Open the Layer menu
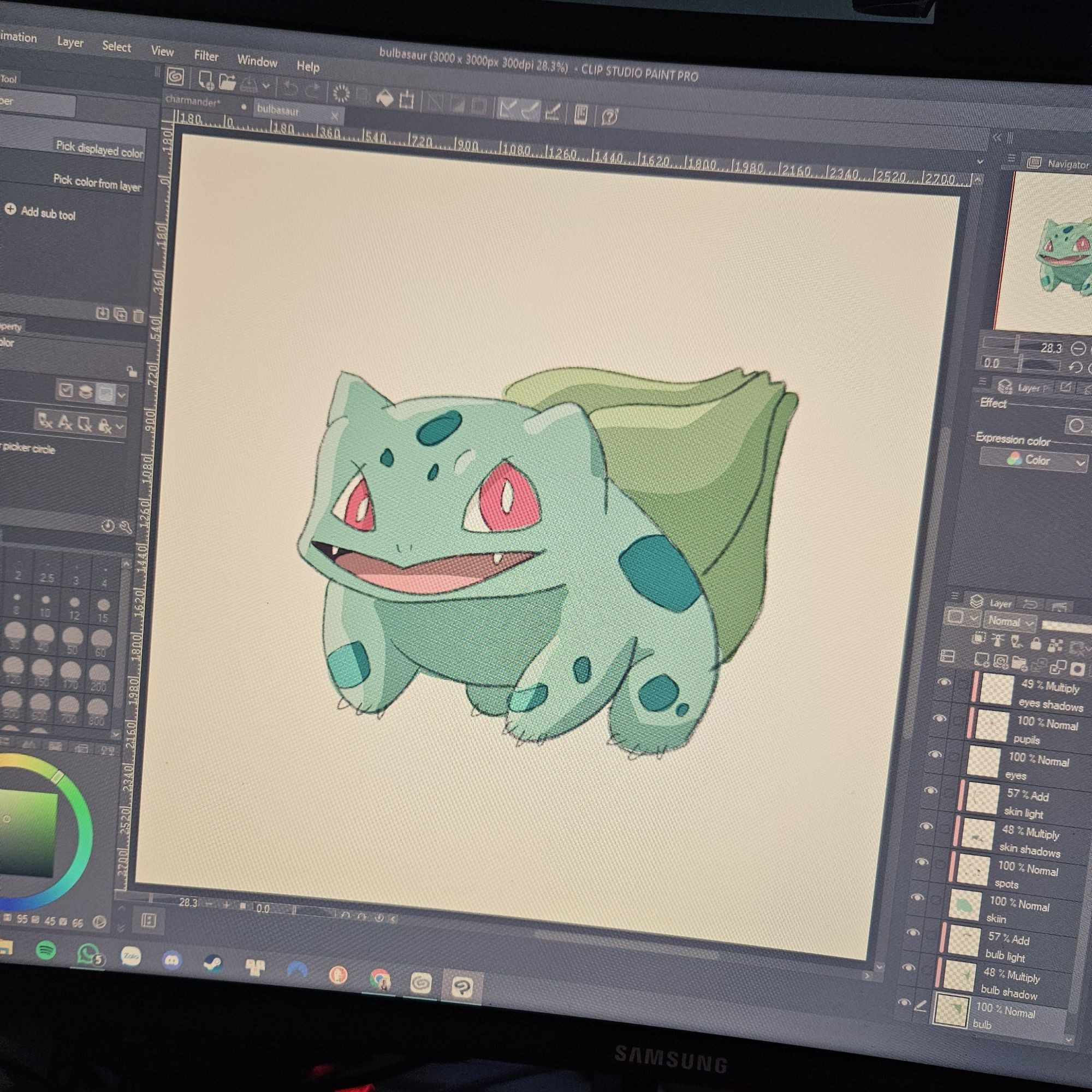The height and width of the screenshot is (1092, 1092). (70, 43)
